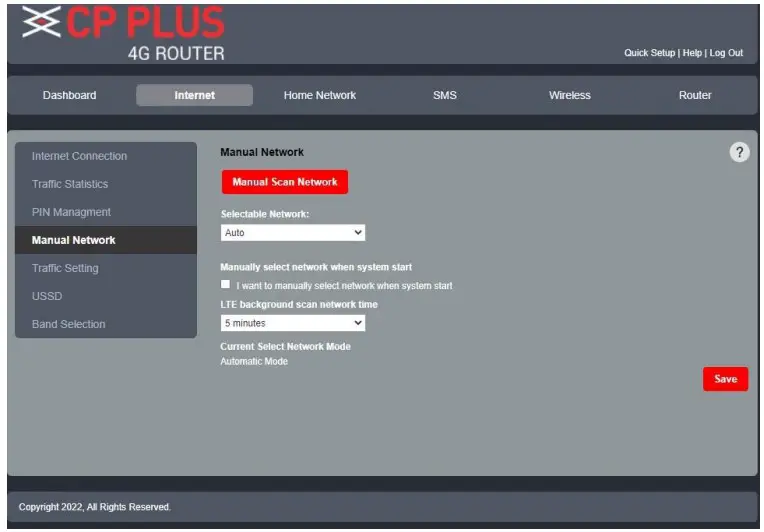This screenshot has width=764, height=532.
Task: Click the 4G ROUTER title text
Action: [176, 53]
